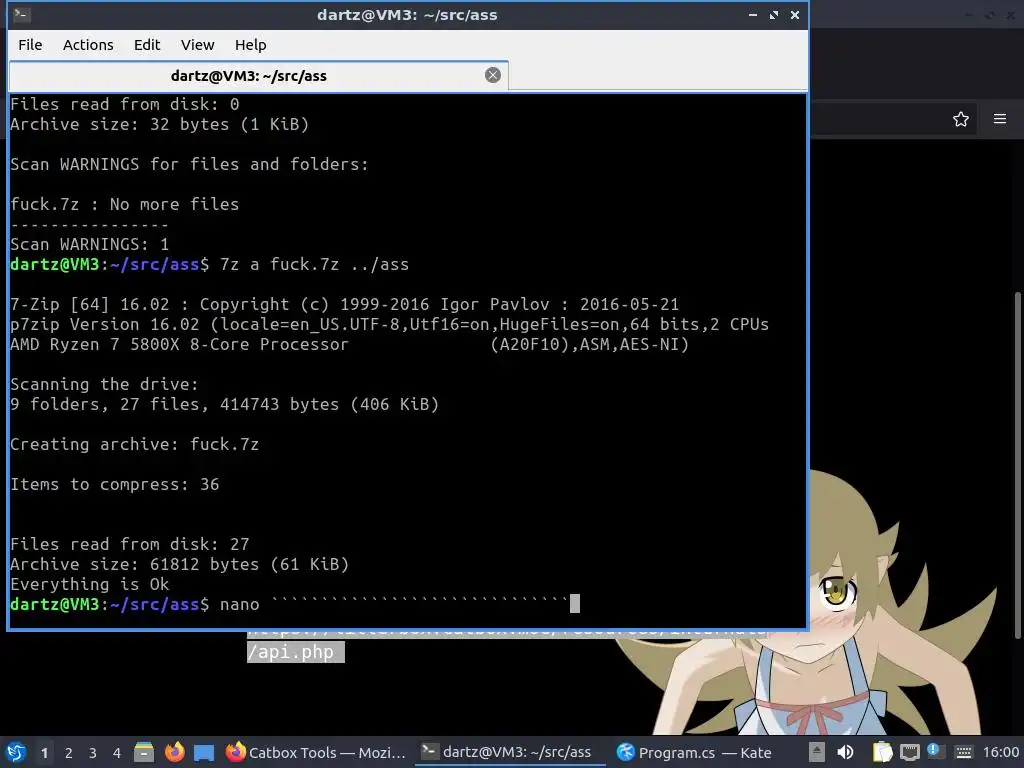1024x768 pixels.
Task: Click the 16:00 clock in the taskbar
Action: coord(1000,752)
